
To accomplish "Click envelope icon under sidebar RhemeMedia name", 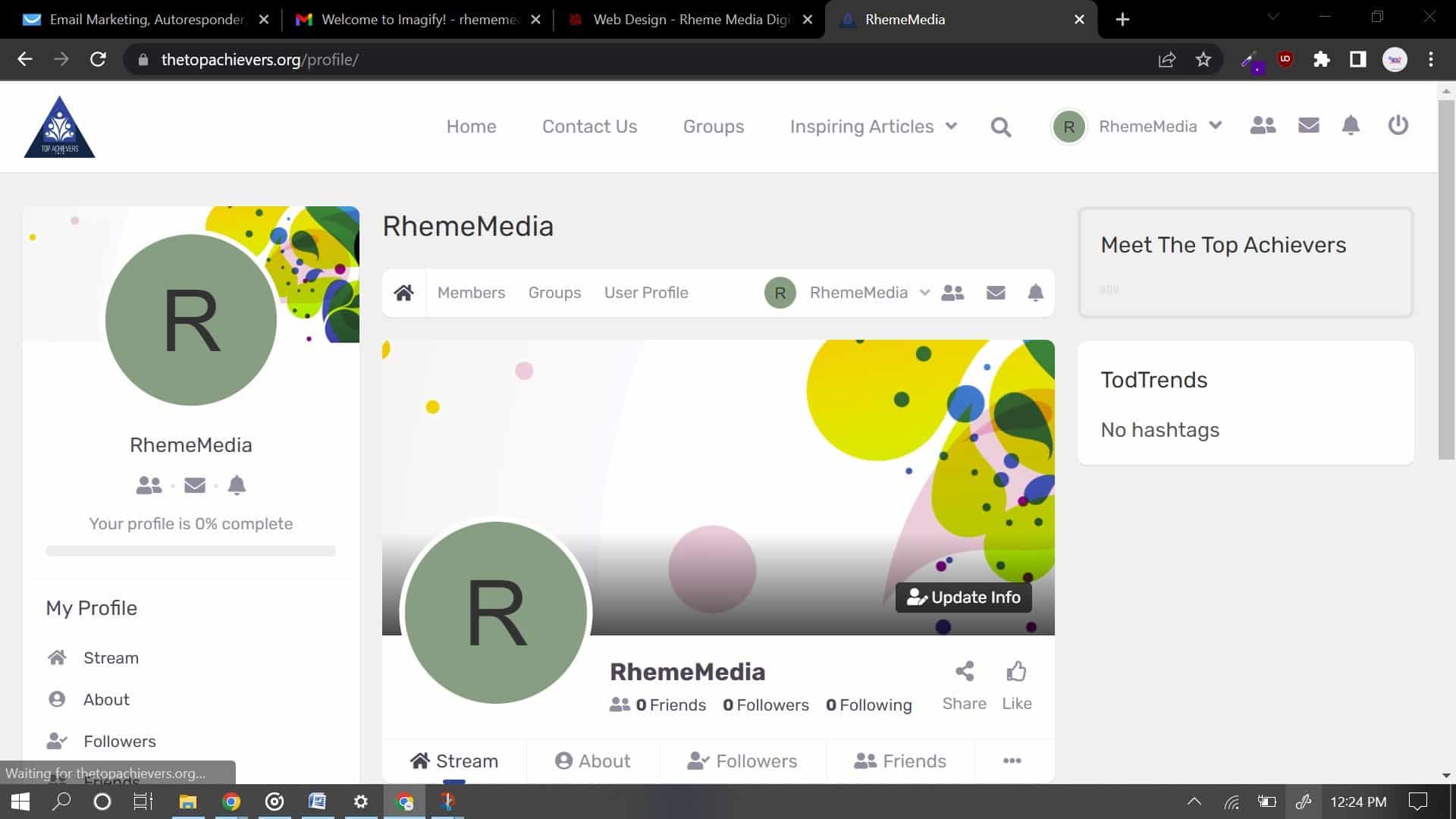I will click(x=195, y=485).
